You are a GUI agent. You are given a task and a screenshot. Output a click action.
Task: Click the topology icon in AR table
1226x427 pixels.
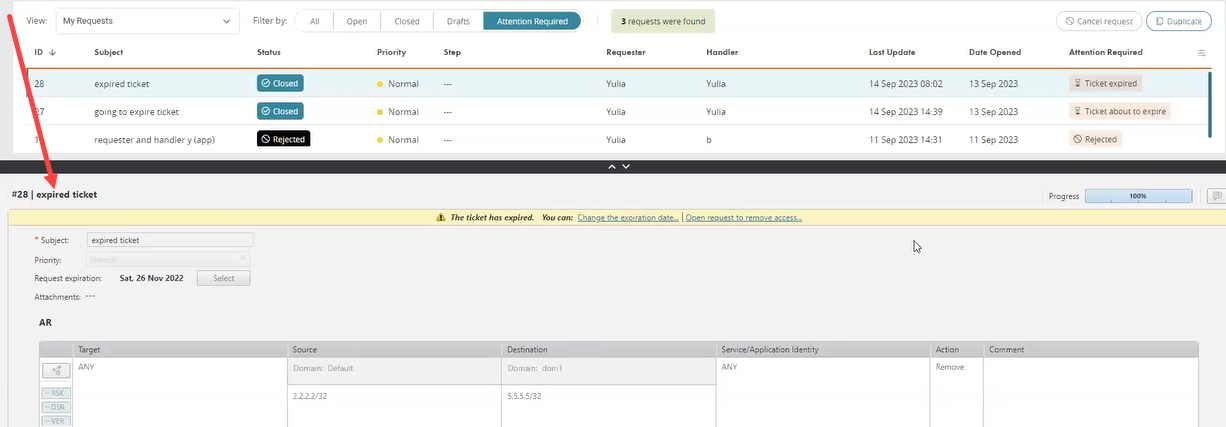tap(57, 371)
